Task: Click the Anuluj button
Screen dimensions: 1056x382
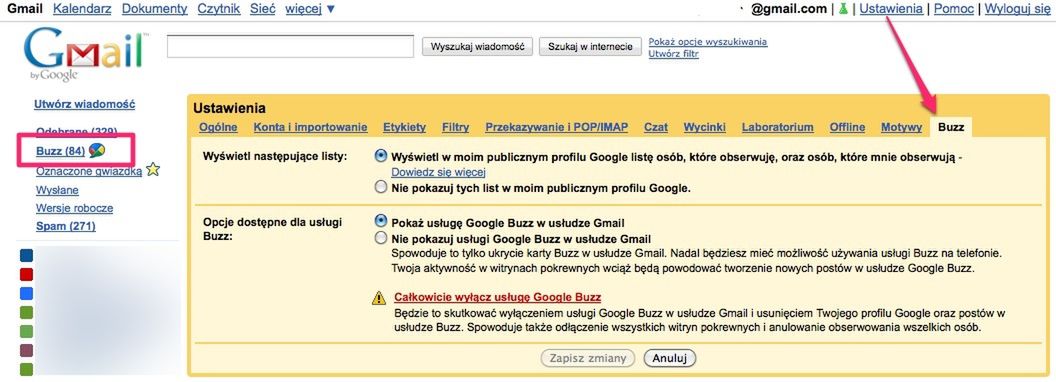Action: tap(669, 358)
